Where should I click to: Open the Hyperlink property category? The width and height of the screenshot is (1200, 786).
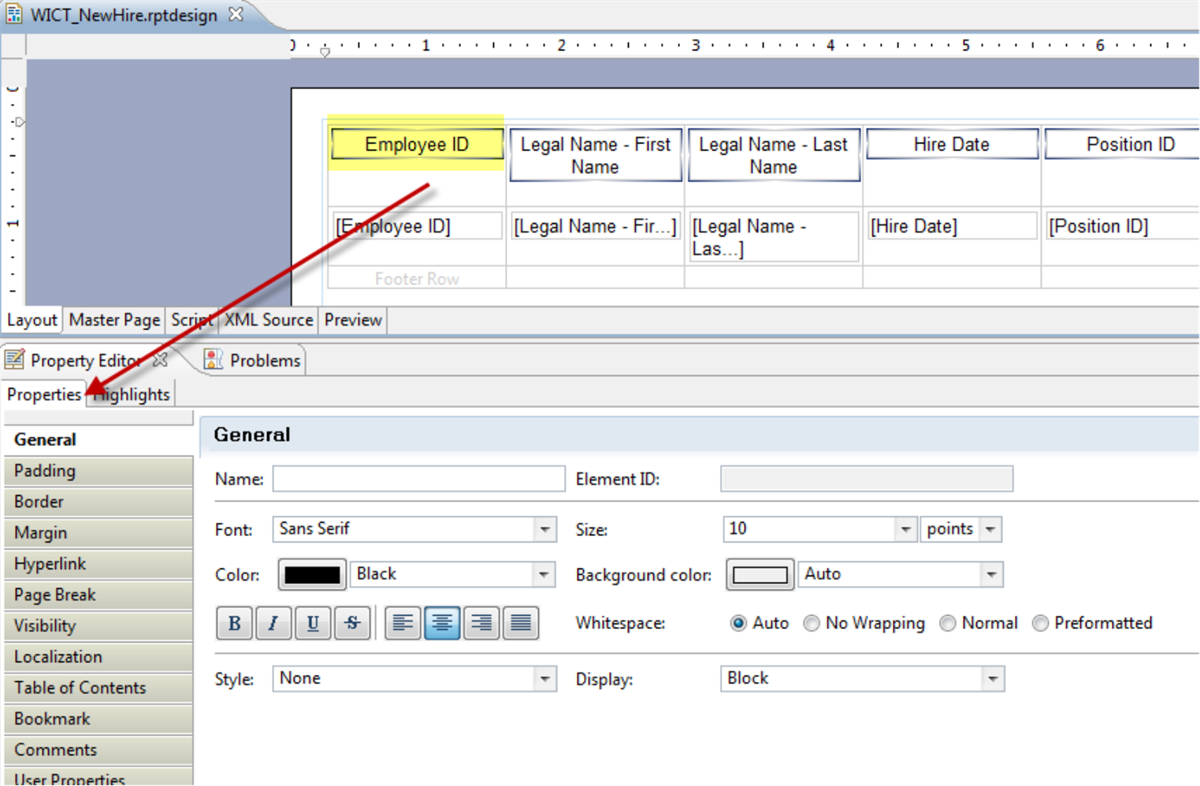point(97,564)
